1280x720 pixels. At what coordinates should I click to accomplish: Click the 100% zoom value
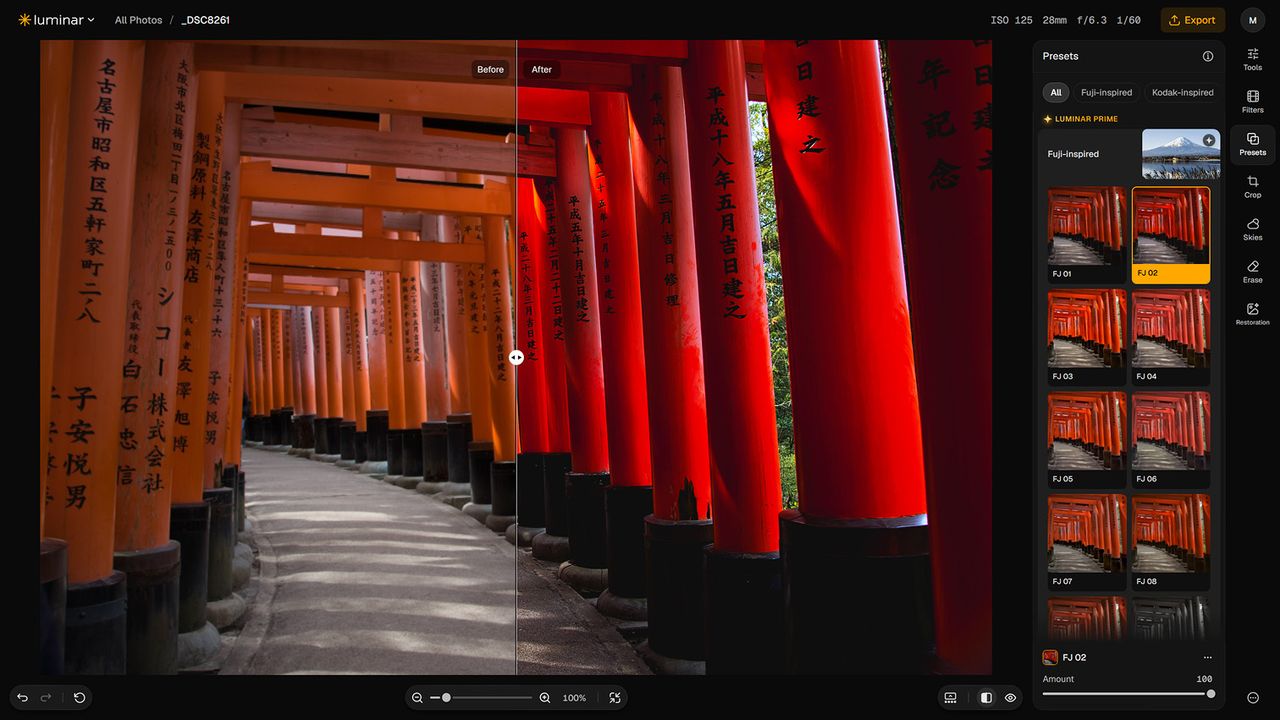[574, 698]
